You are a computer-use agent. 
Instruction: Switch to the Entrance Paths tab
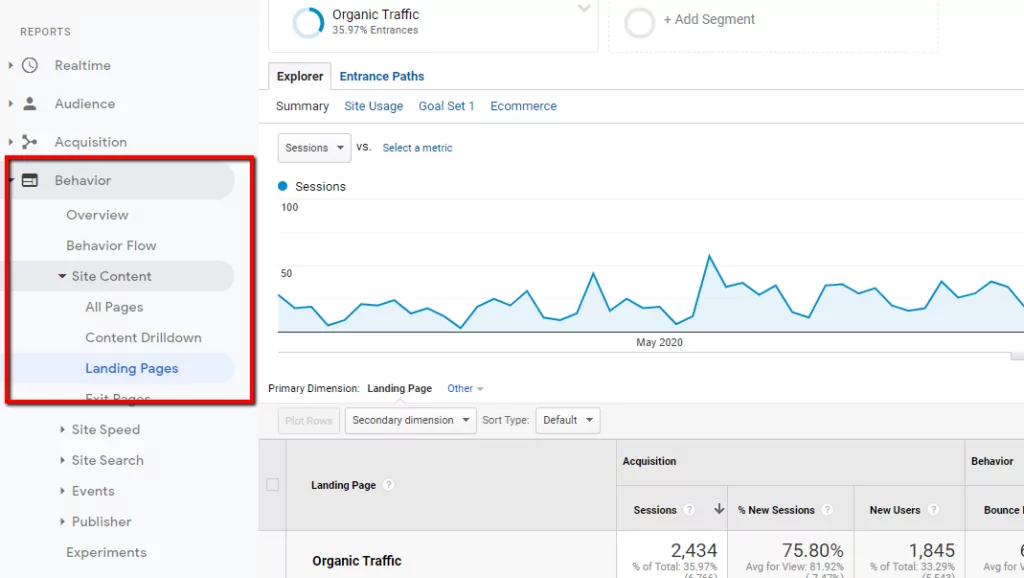[381, 76]
